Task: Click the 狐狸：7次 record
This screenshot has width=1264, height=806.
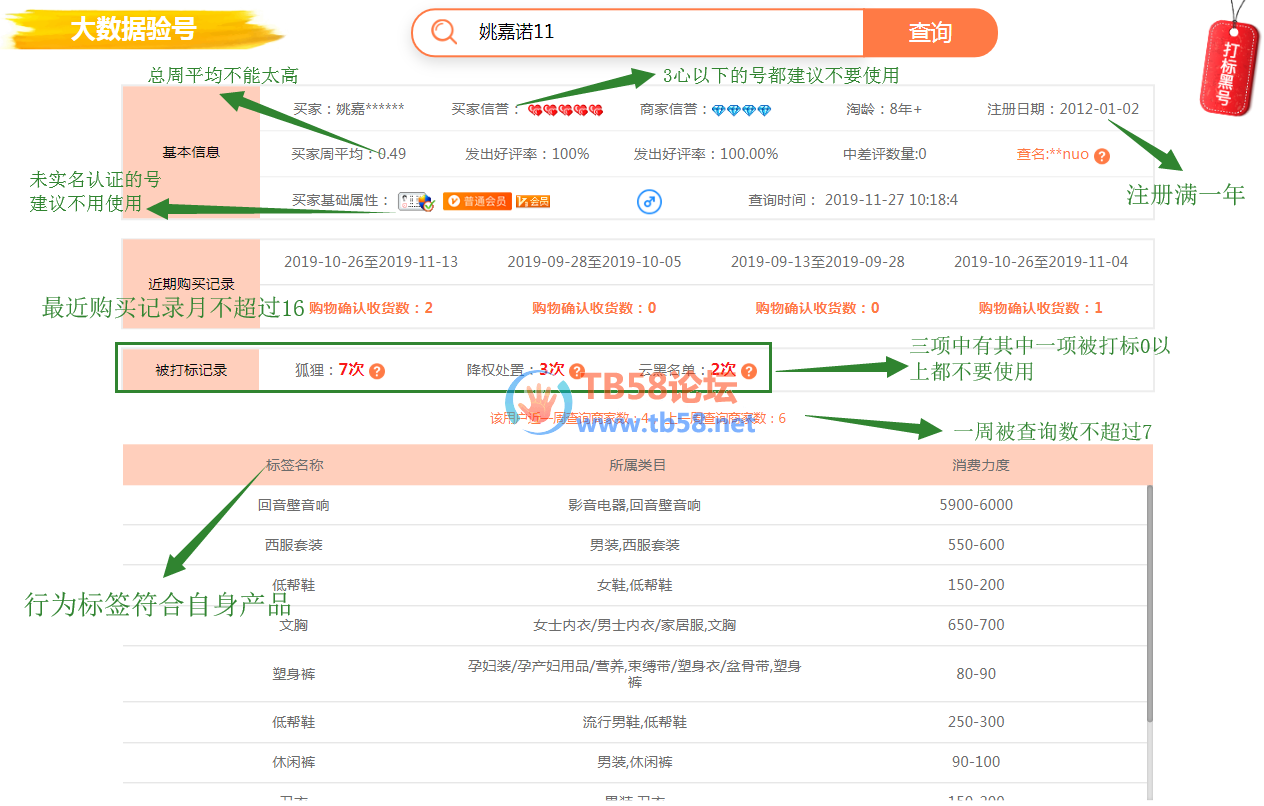Action: pyautogui.click(x=330, y=370)
